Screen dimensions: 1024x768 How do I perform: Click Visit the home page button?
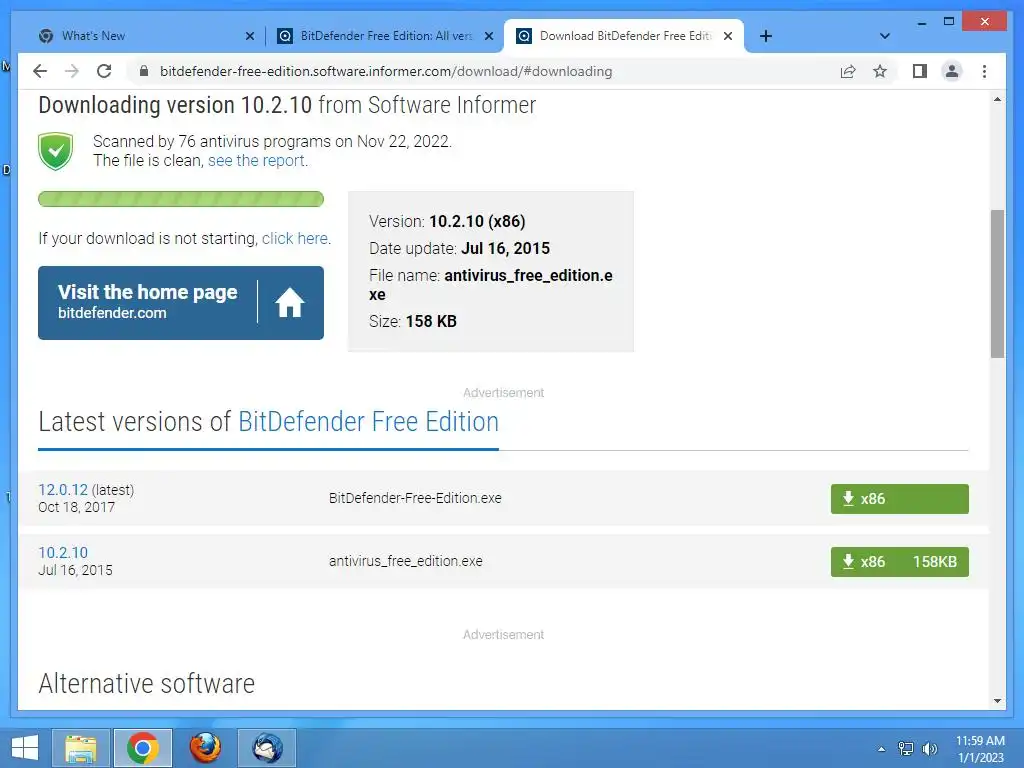(x=181, y=302)
